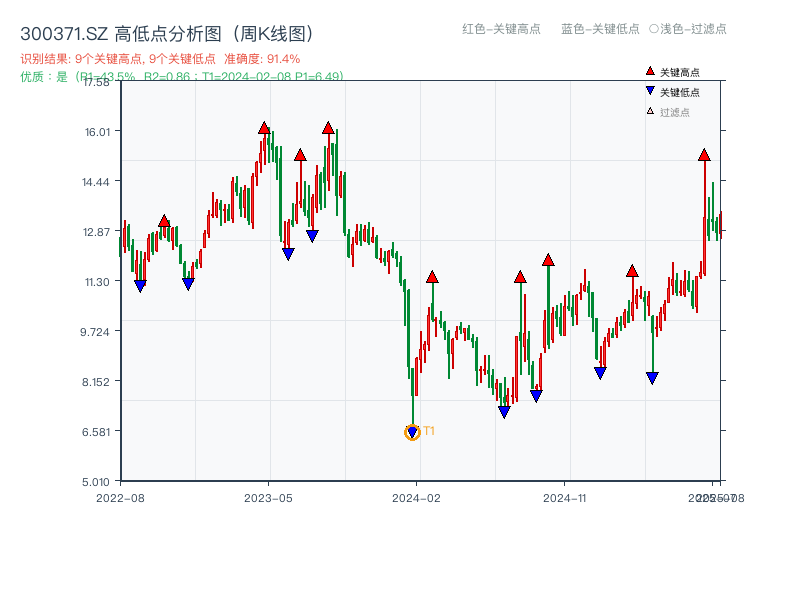Click the 2024-11 x-axis date label
The image size is (800, 600).
point(564,498)
